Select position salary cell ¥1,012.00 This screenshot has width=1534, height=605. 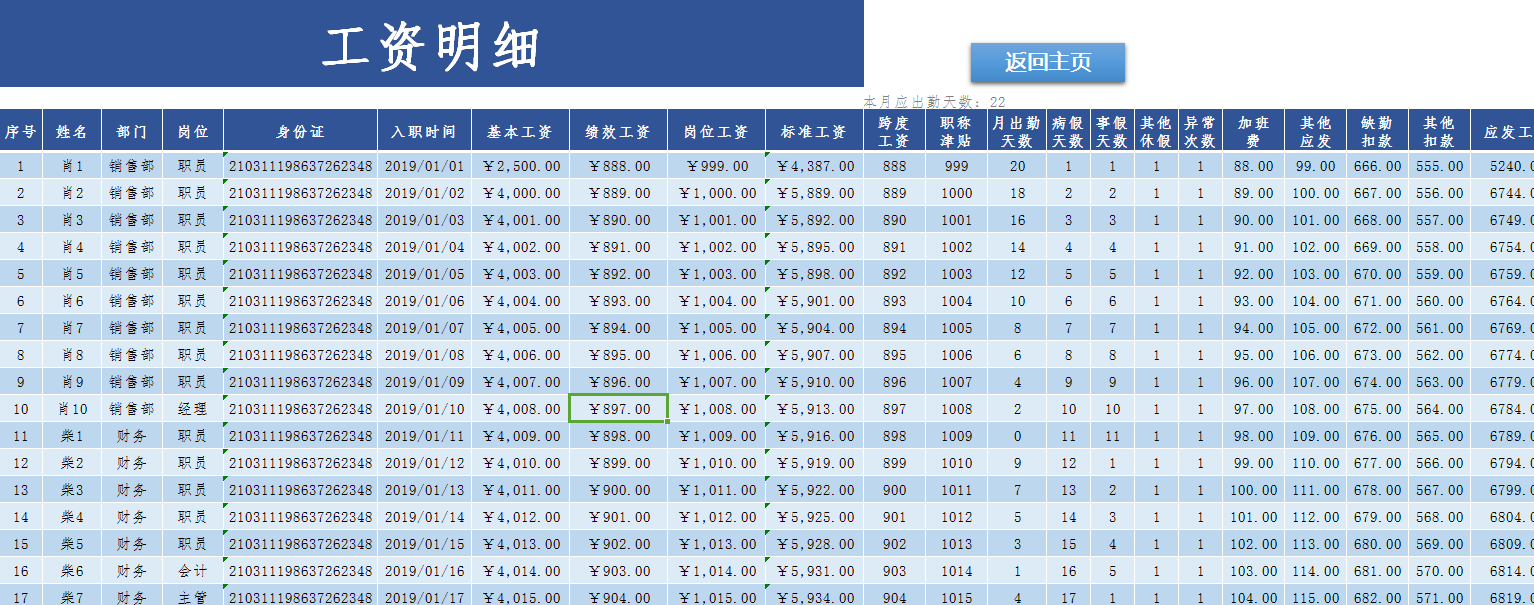click(716, 517)
